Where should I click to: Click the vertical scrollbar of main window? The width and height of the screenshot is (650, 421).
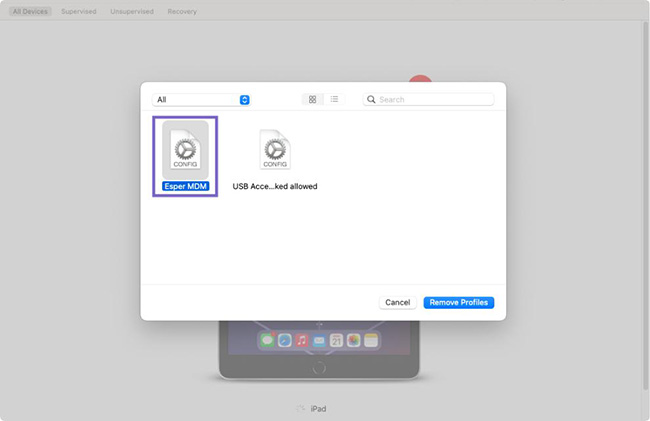click(x=645, y=205)
